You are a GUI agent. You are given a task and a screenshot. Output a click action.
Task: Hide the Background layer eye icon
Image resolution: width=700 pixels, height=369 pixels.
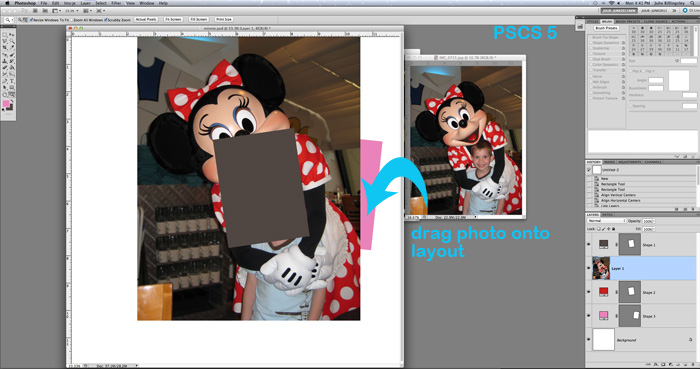(588, 340)
